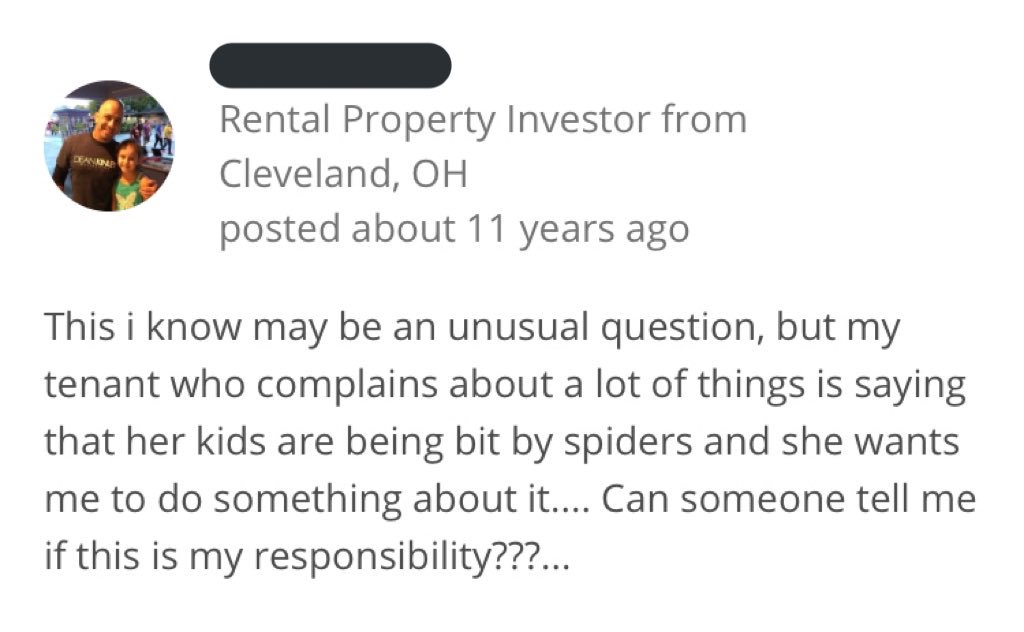Click the "Cleveland, OH" location text
Viewport: 1024px width, 632px height.
pyautogui.click(x=343, y=174)
